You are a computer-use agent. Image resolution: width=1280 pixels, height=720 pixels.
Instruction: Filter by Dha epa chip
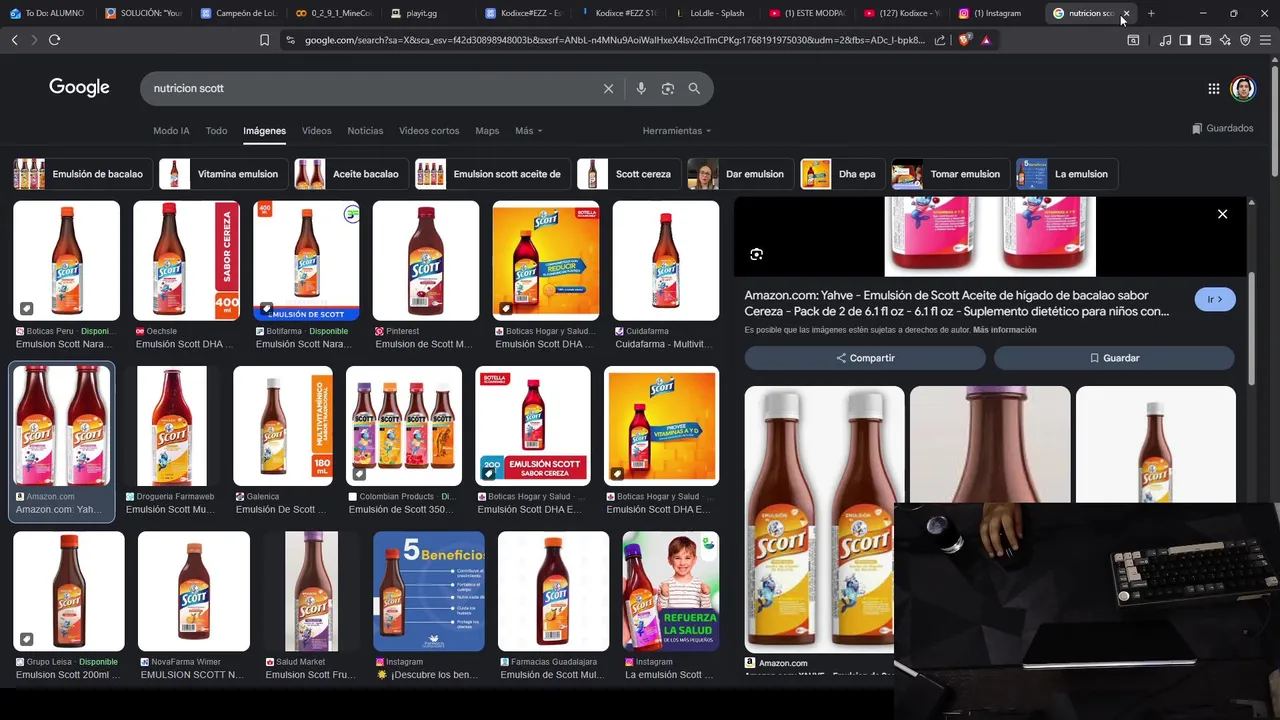point(842,174)
